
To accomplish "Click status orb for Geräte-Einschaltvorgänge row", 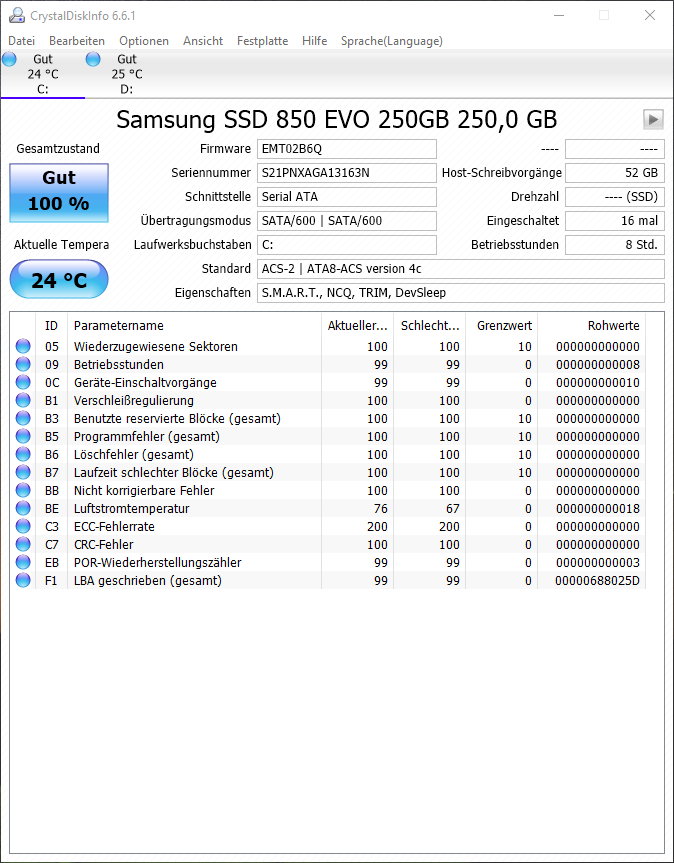I will pyautogui.click(x=23, y=383).
